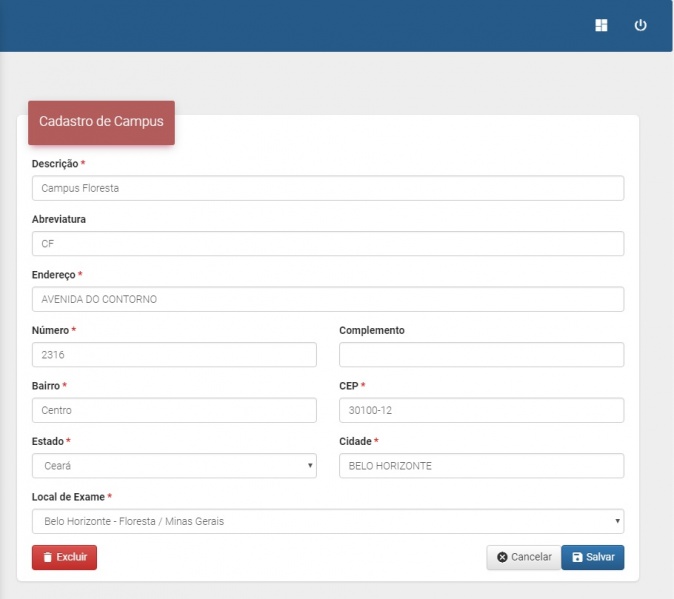Expand the Local de Exame dropdown
Screen dimensions: 674x599
coord(327,521)
